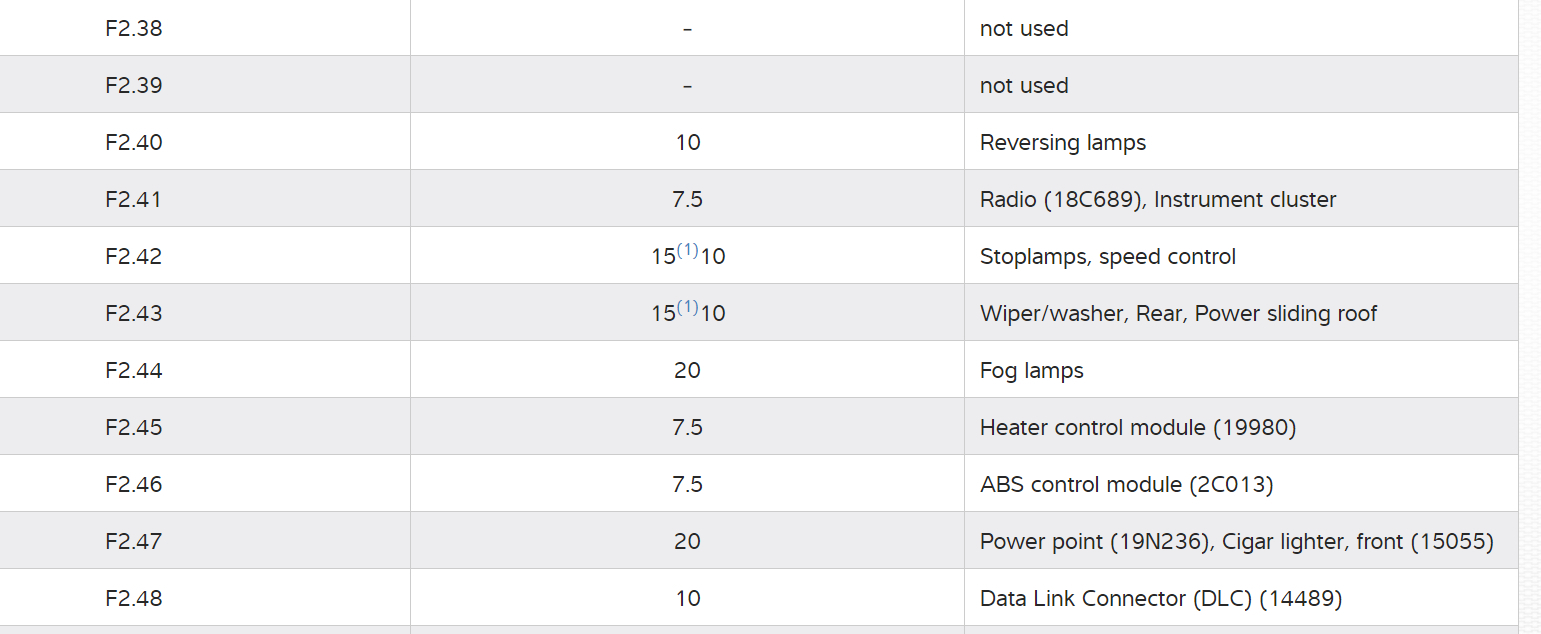Click the 'Reversing lamps' description text

(x=1062, y=142)
